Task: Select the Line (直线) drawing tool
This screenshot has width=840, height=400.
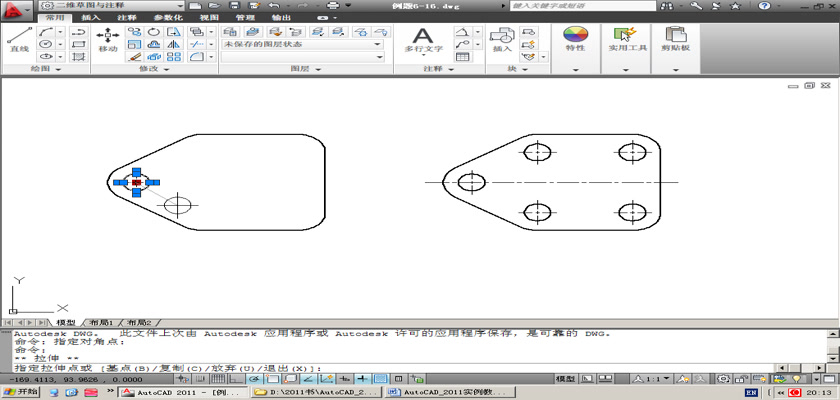Action: 18,40
